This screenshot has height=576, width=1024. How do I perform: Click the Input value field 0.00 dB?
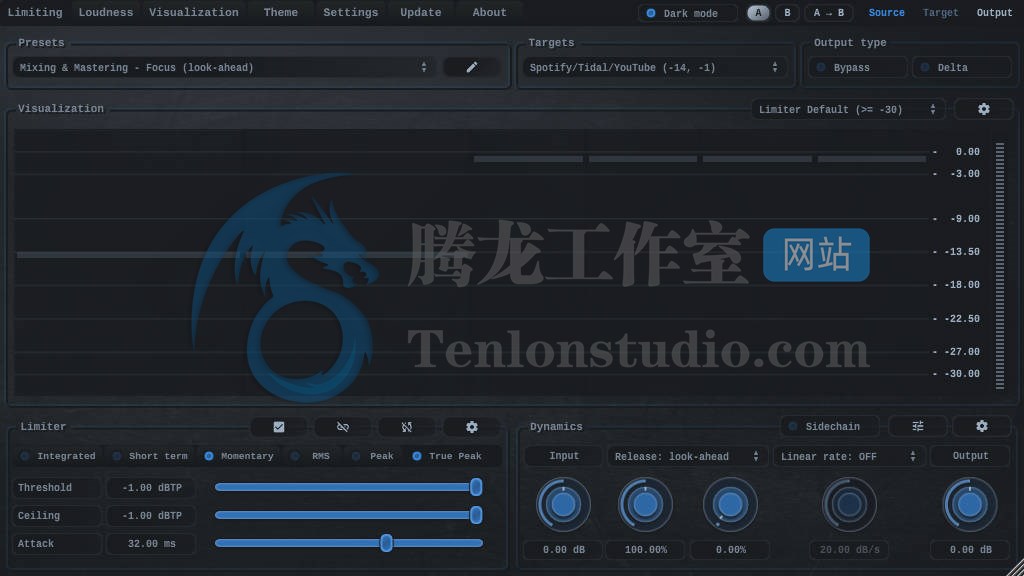pos(564,550)
